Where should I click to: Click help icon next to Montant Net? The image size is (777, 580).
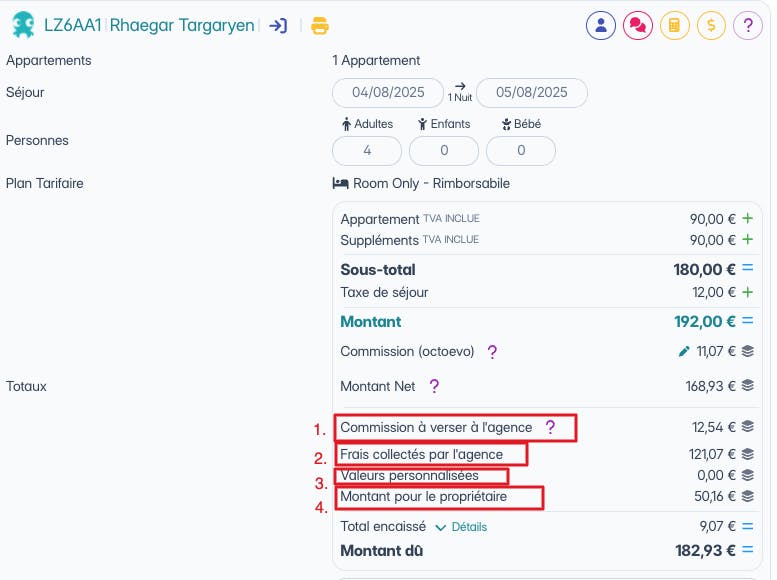point(434,386)
